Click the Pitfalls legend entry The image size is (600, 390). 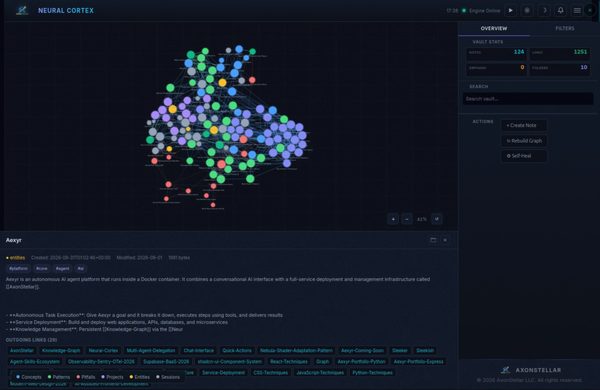tap(86, 377)
